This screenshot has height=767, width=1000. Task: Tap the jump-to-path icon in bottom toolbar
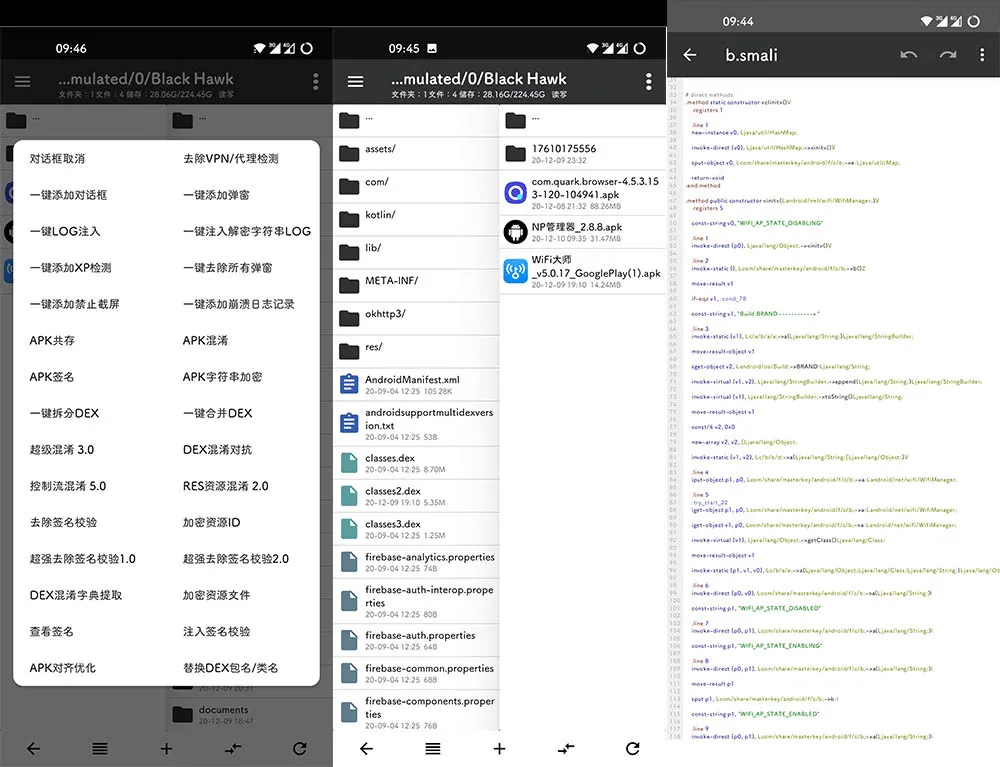pyautogui.click(x=566, y=748)
